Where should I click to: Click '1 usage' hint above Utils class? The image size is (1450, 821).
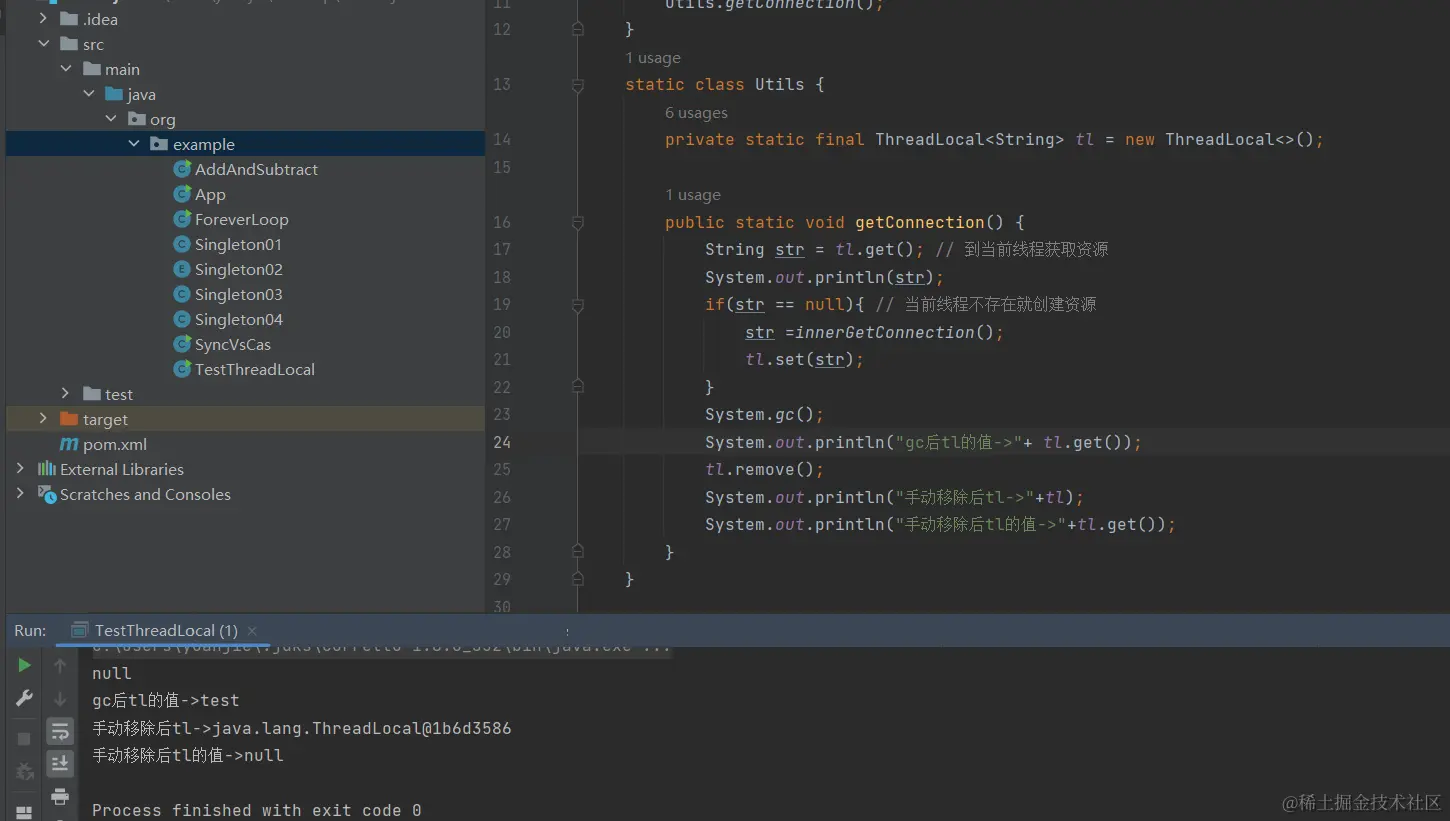click(653, 58)
